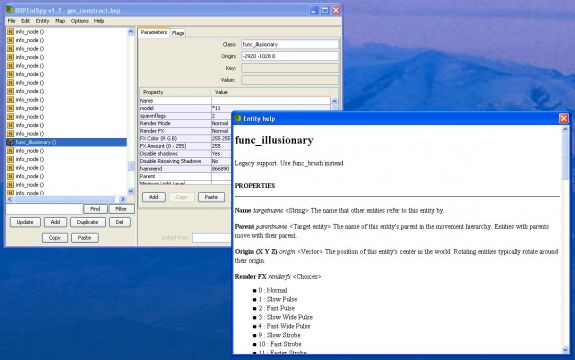Click the Linked from input field
Screen dimensions: 575x360
coord(212,238)
